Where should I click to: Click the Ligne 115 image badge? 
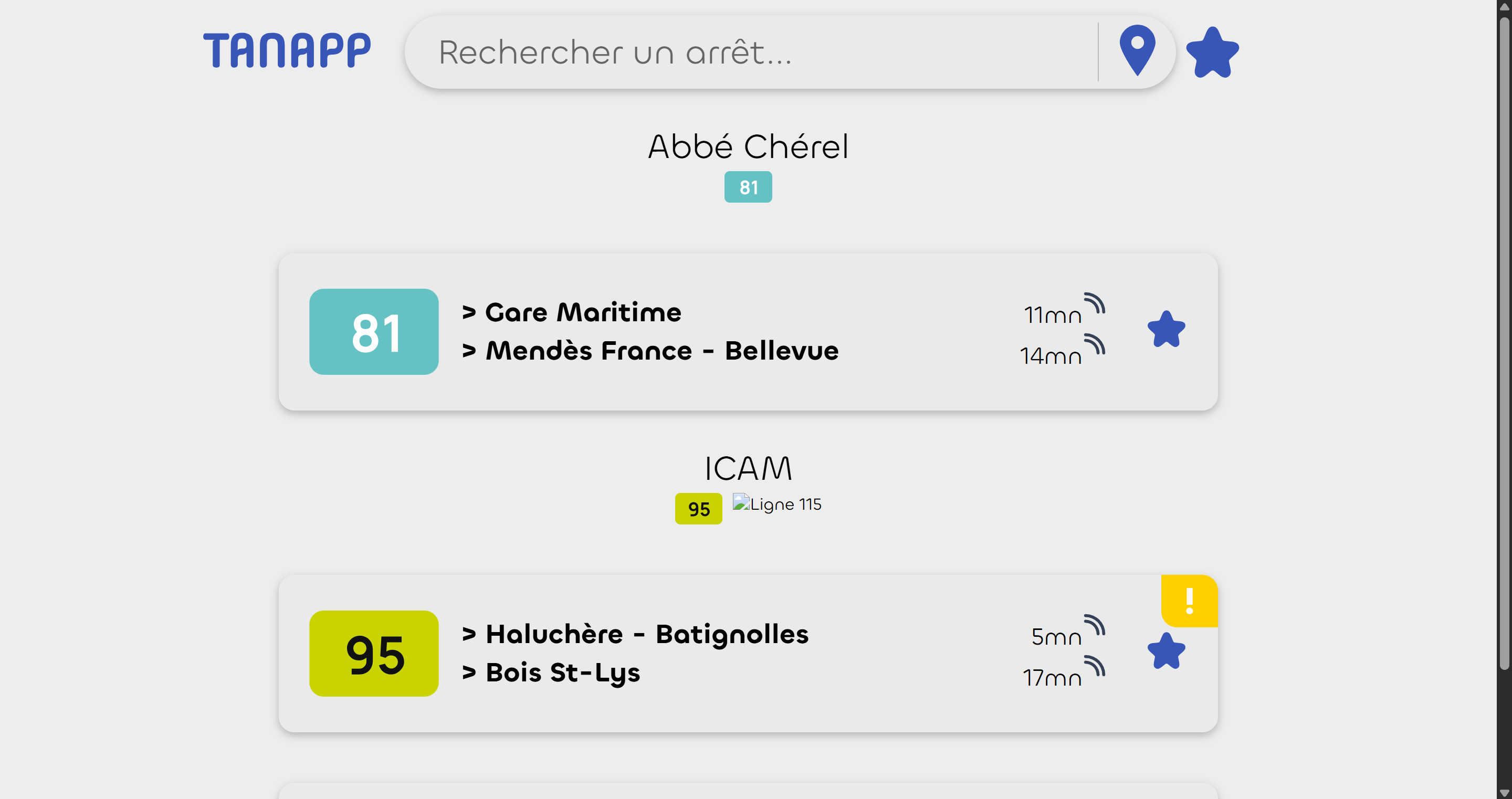[776, 504]
